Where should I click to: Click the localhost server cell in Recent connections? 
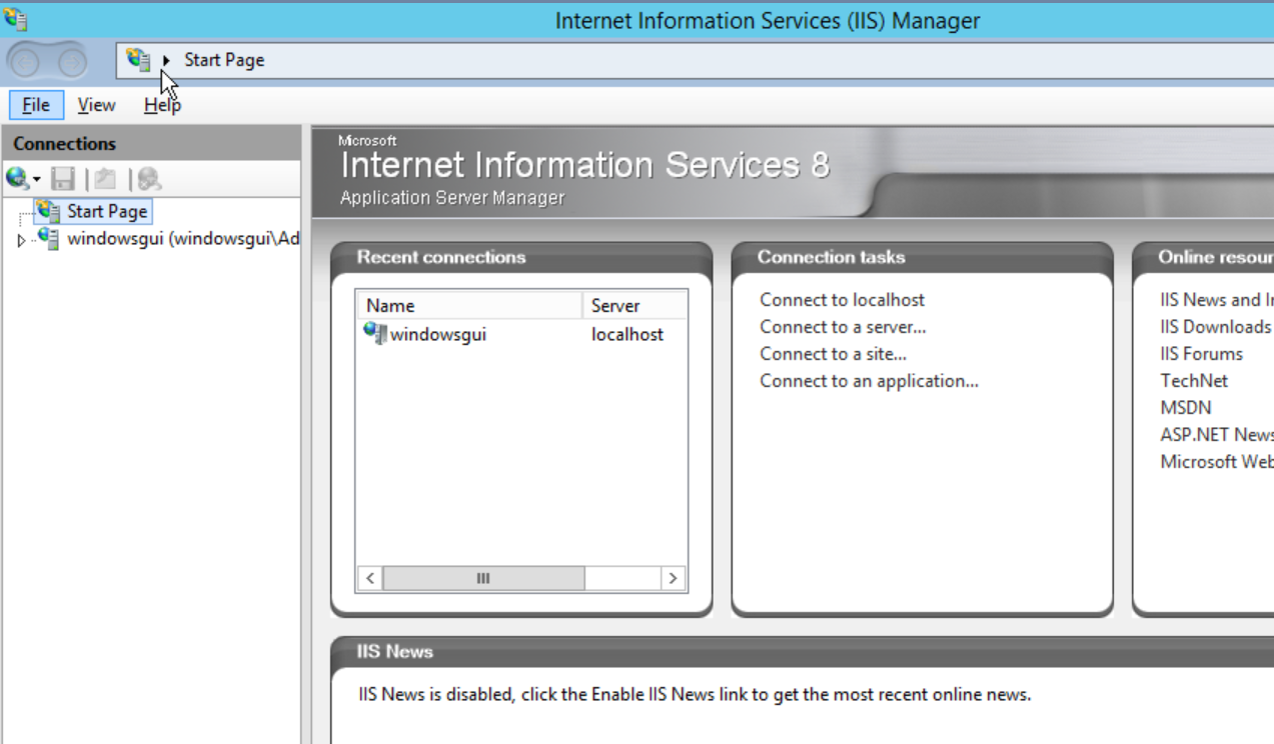pyautogui.click(x=627, y=334)
